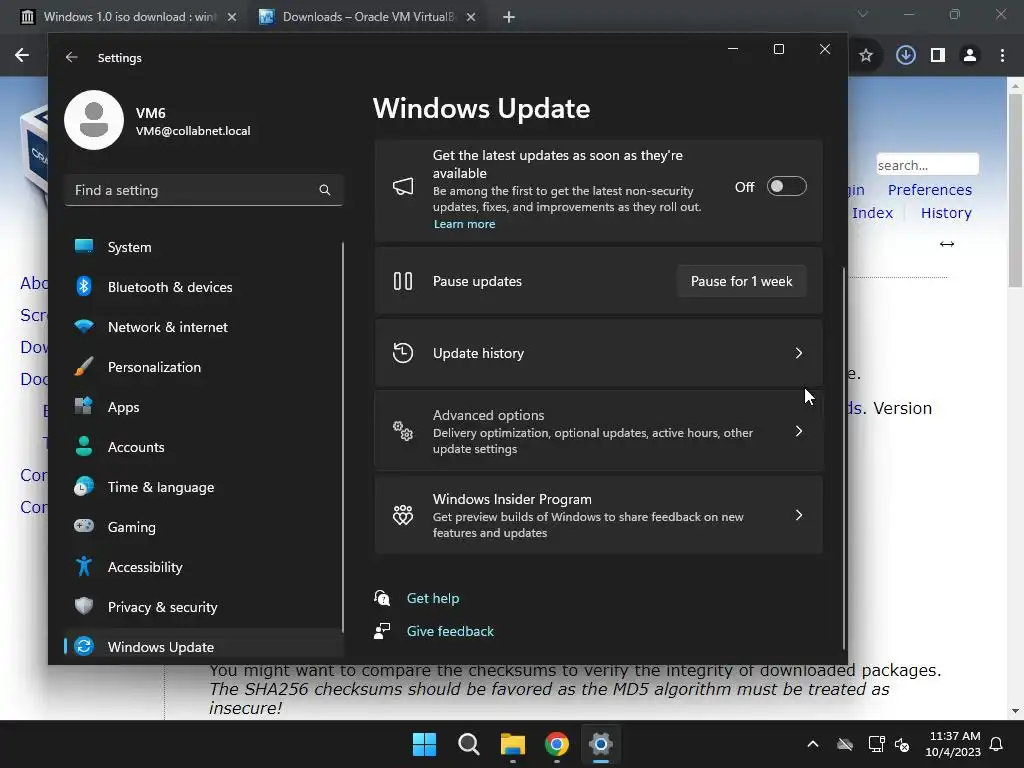Select Windows Update sync icon in sidebar
This screenshot has width=1024, height=768.
pos(84,646)
